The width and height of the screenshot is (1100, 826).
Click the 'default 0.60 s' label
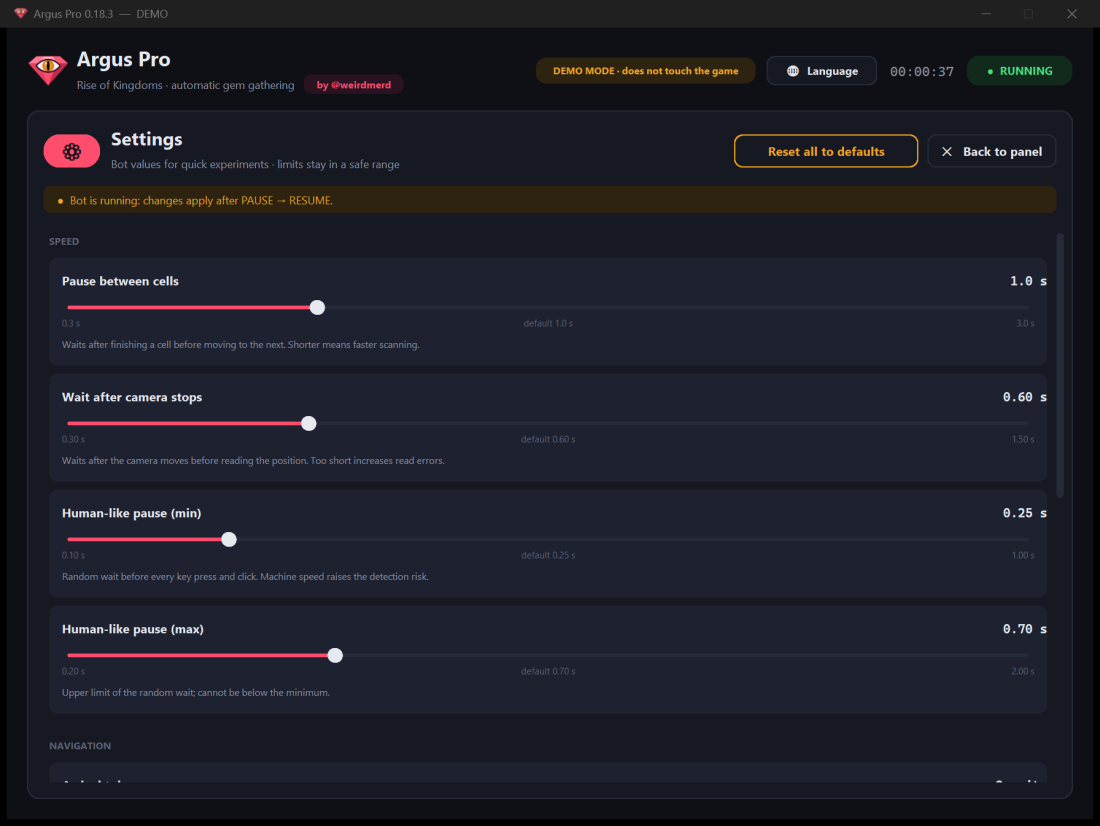coord(548,439)
